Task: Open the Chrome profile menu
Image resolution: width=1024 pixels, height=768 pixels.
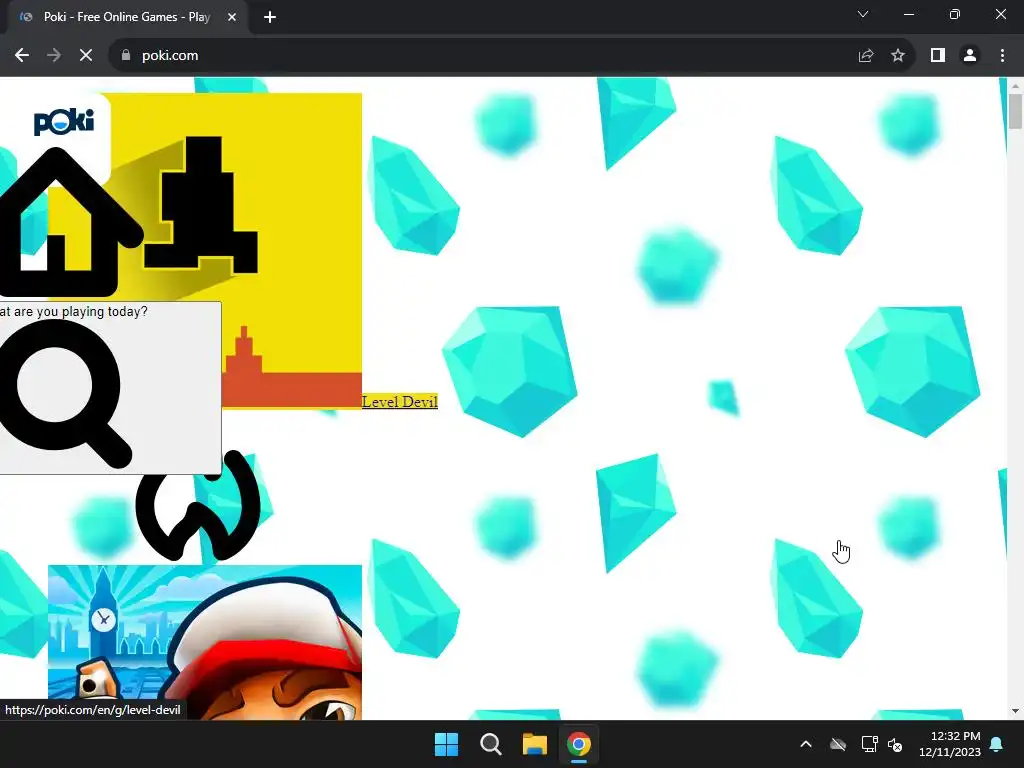Action: 970,56
